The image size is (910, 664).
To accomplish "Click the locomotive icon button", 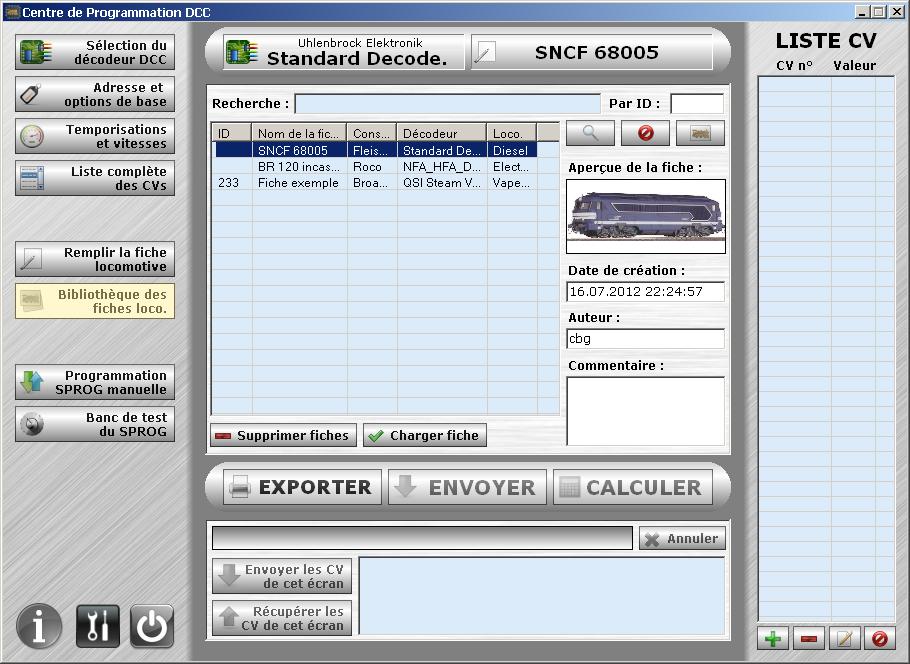I will [x=700, y=133].
